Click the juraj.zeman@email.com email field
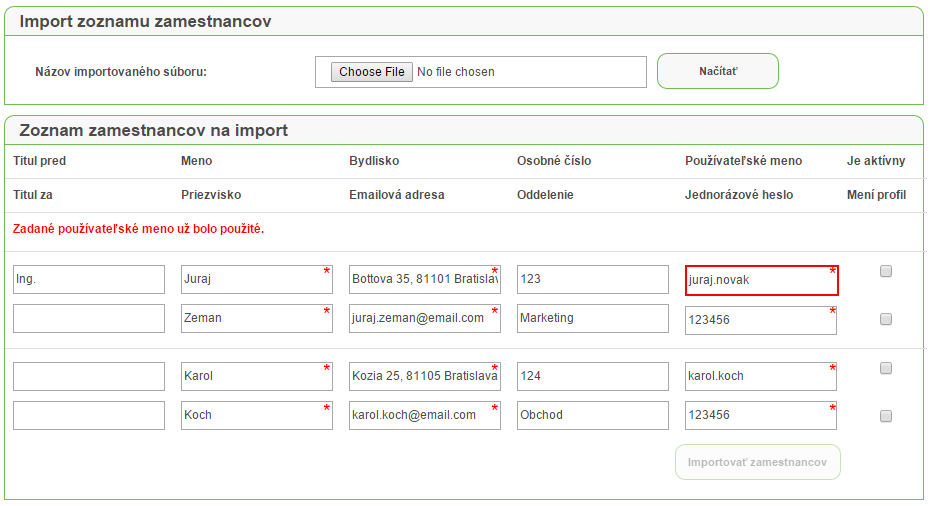The image size is (930, 506). 425,319
